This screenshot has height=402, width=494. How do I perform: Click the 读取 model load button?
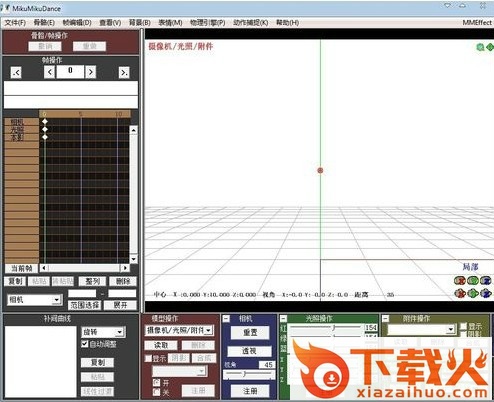(161, 345)
